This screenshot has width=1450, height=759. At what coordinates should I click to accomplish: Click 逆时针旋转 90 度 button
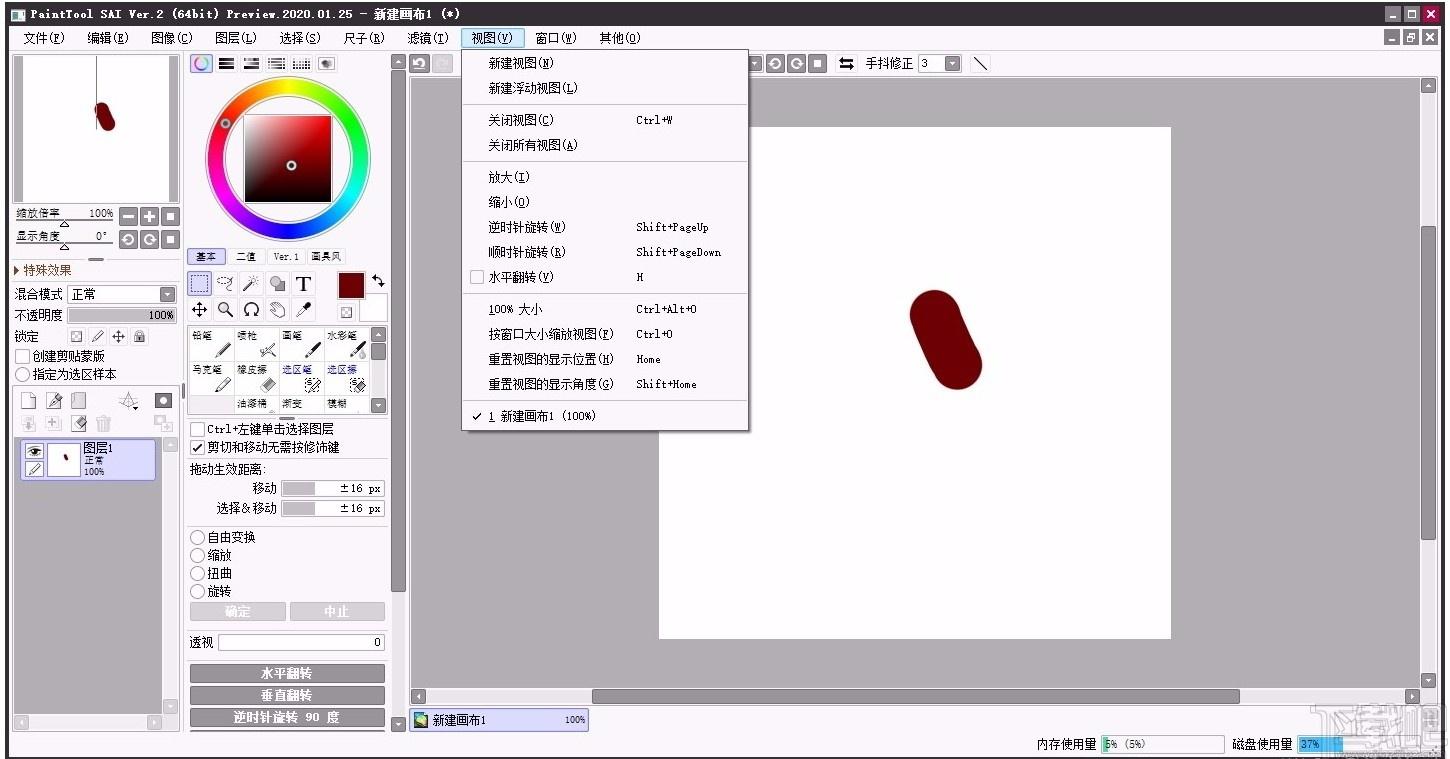coord(287,717)
